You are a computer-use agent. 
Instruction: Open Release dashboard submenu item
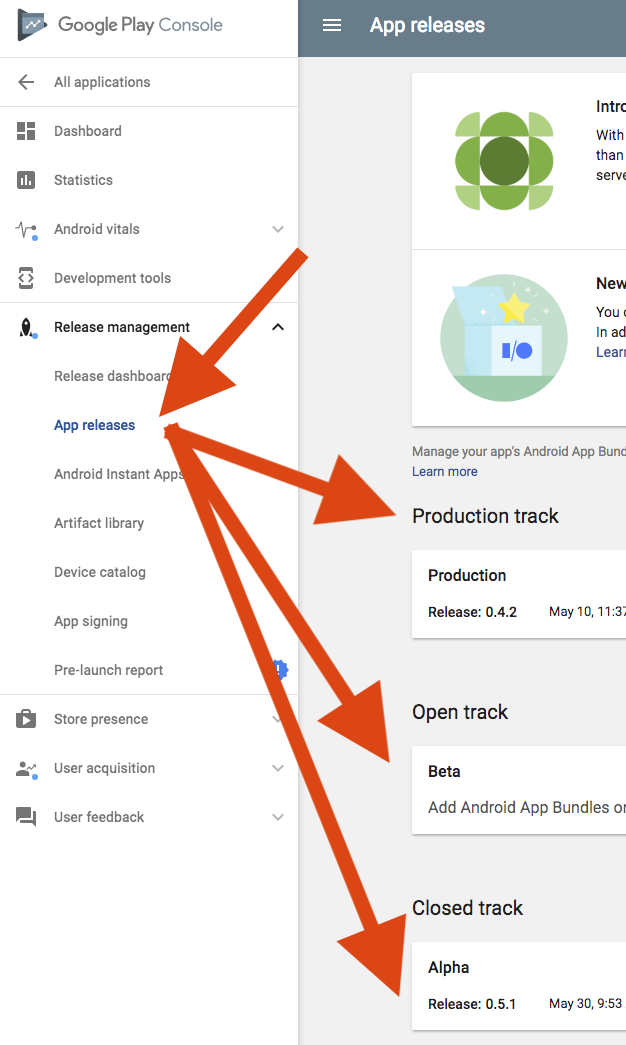pyautogui.click(x=112, y=376)
